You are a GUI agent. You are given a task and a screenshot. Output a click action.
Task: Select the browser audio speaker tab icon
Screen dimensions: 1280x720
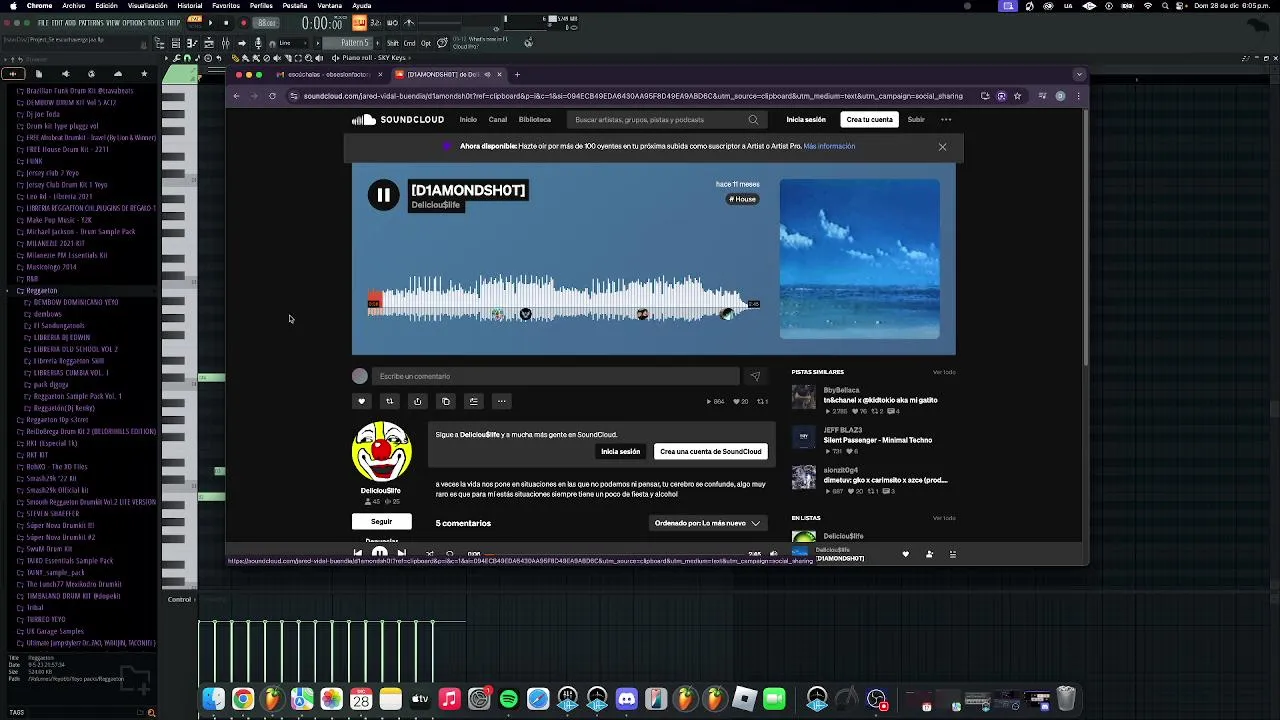coord(65,74)
